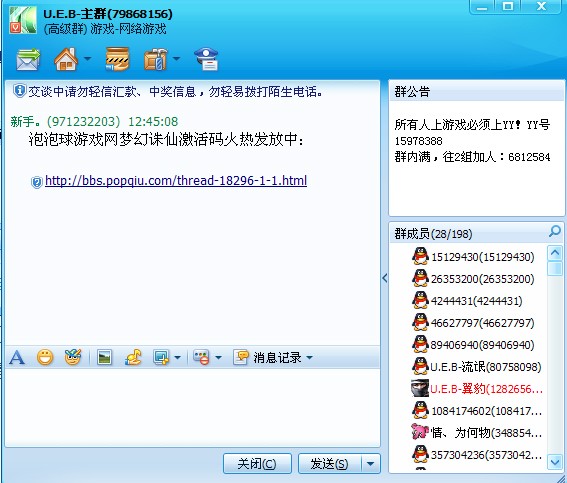The height and width of the screenshot is (483, 567).
Task: Search group members magnifier icon
Action: click(x=555, y=231)
